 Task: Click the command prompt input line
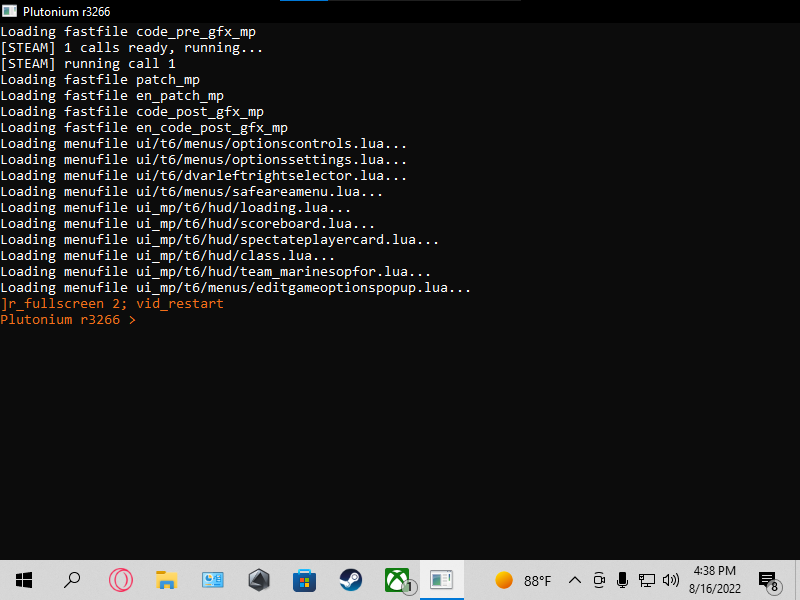point(68,320)
